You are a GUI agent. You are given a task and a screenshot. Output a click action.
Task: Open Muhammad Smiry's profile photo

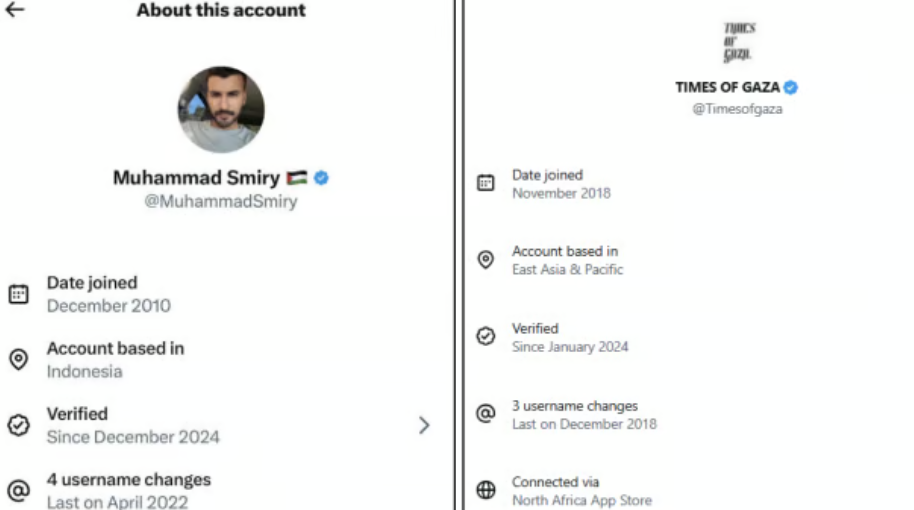click(221, 109)
